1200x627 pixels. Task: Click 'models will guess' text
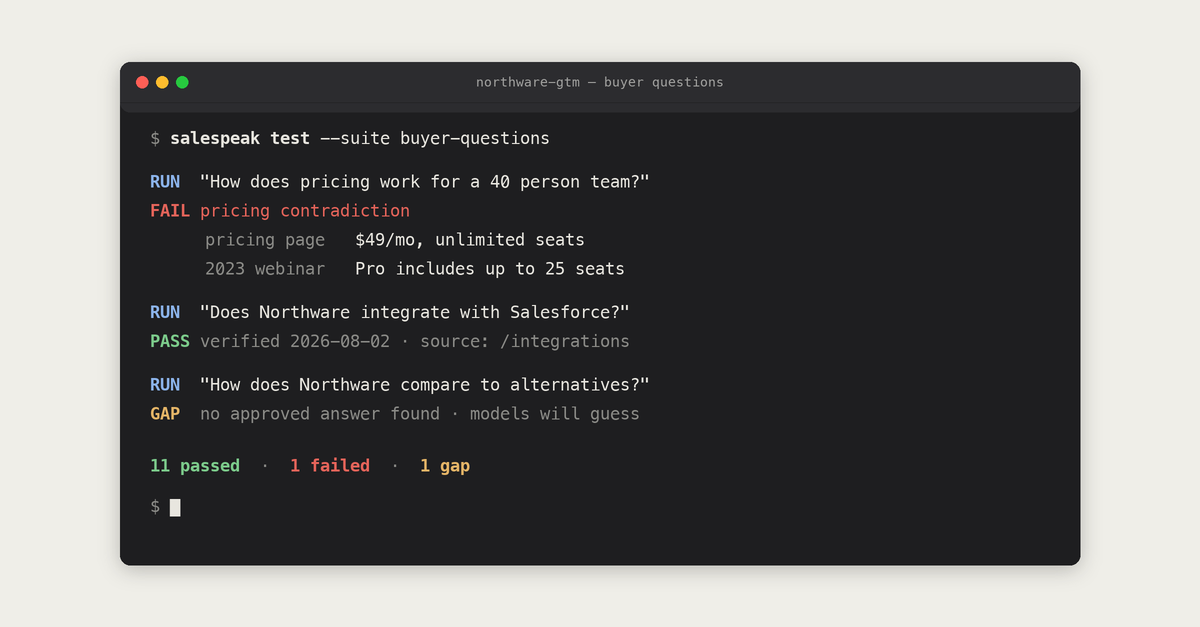[x=555, y=414]
